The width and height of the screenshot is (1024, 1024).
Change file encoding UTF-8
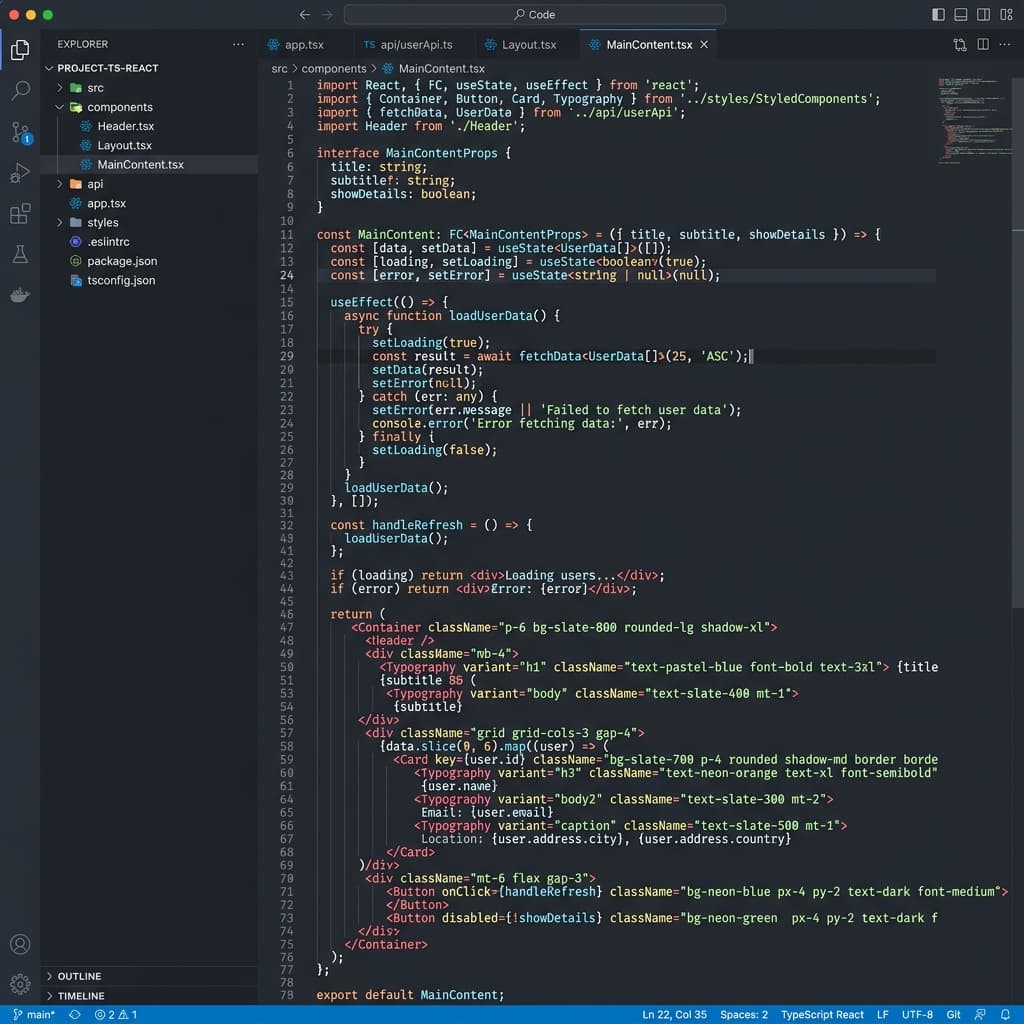click(917, 1014)
